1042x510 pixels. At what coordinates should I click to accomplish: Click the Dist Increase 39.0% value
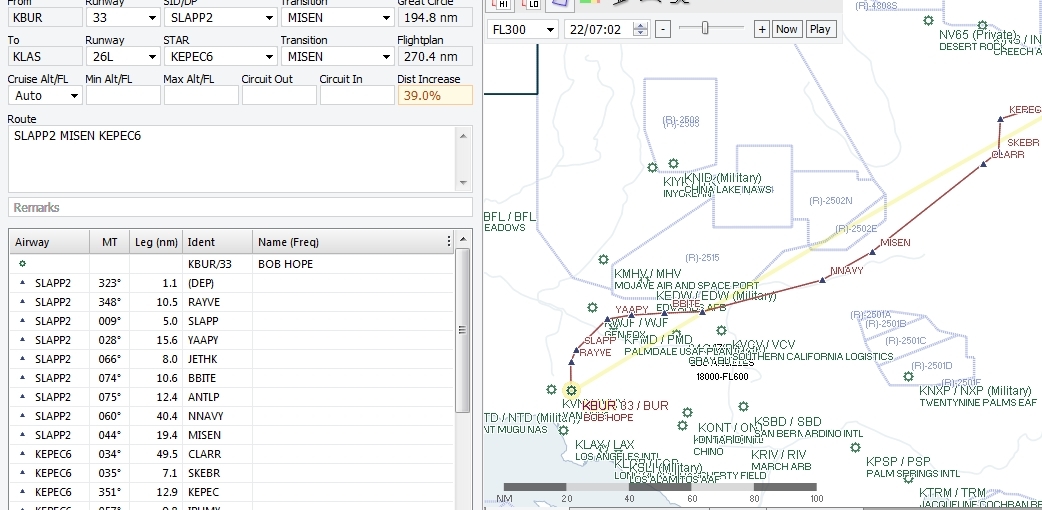[435, 96]
